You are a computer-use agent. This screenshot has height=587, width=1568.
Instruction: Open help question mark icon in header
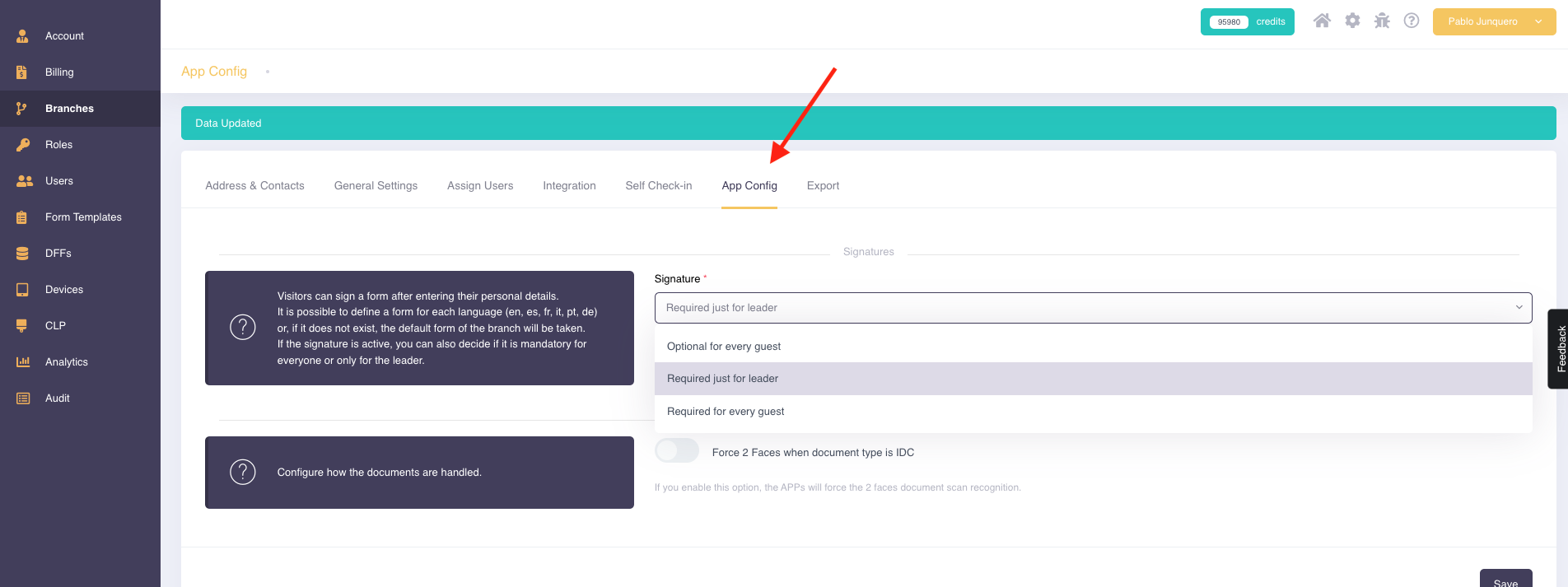click(x=1412, y=21)
